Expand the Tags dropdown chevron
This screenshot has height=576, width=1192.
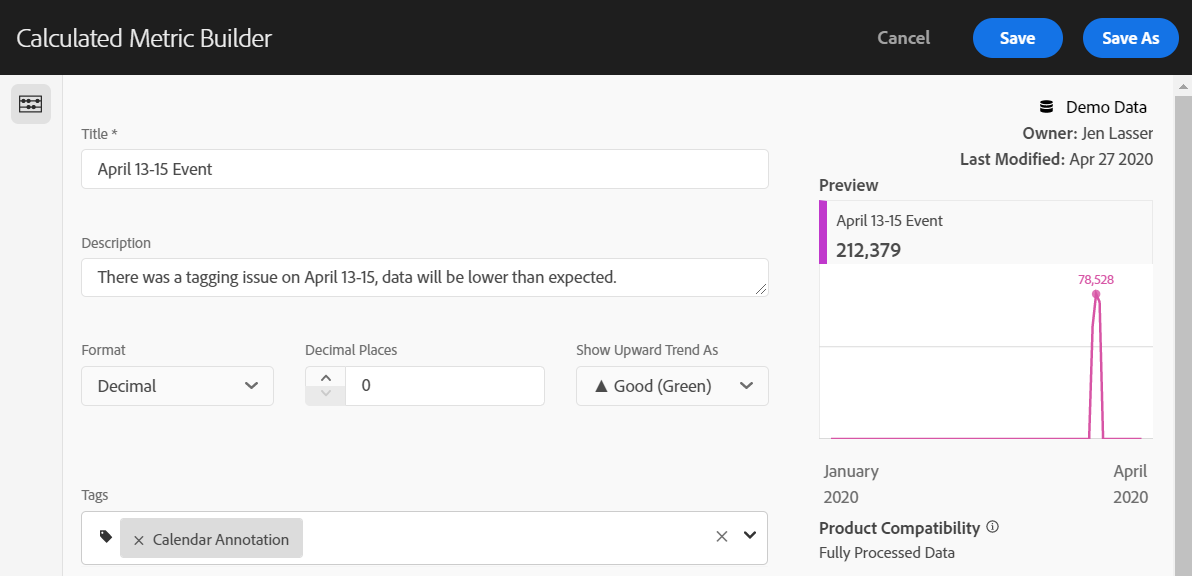tap(750, 536)
